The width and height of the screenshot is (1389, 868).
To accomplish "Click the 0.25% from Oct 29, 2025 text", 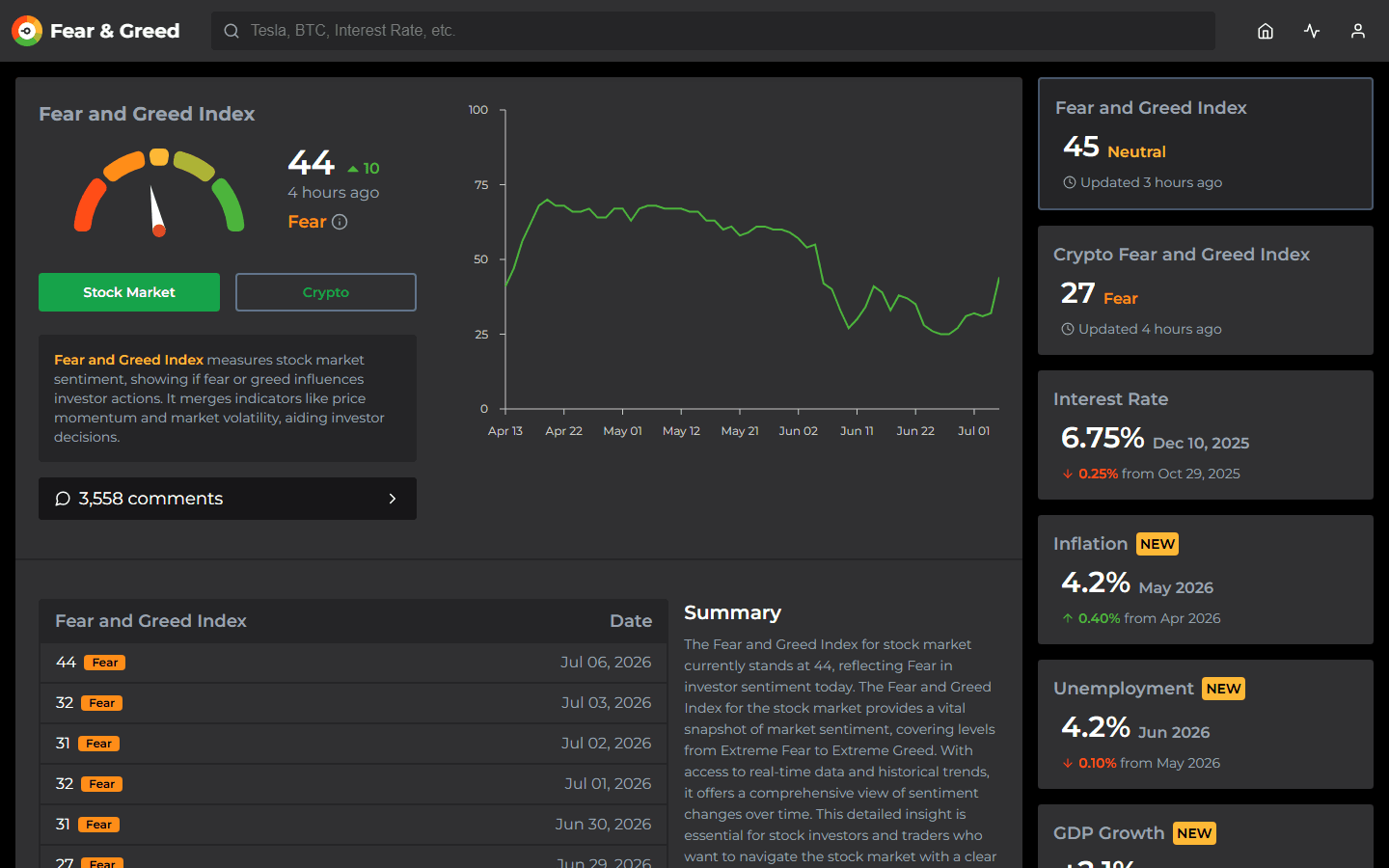I will click(1159, 474).
